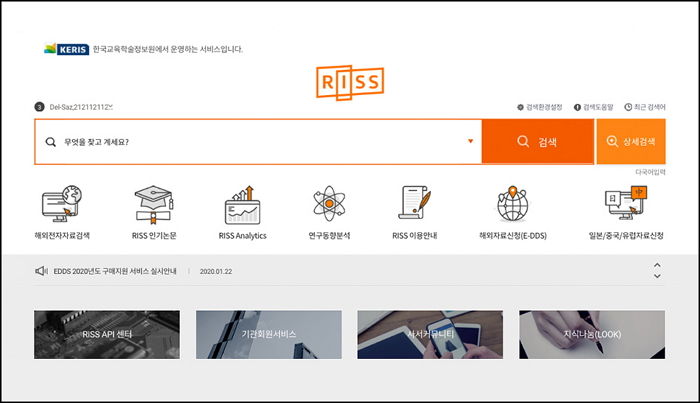700x403 pixels.
Task: Open the RISS Analytics chart icon
Action: 242,205
